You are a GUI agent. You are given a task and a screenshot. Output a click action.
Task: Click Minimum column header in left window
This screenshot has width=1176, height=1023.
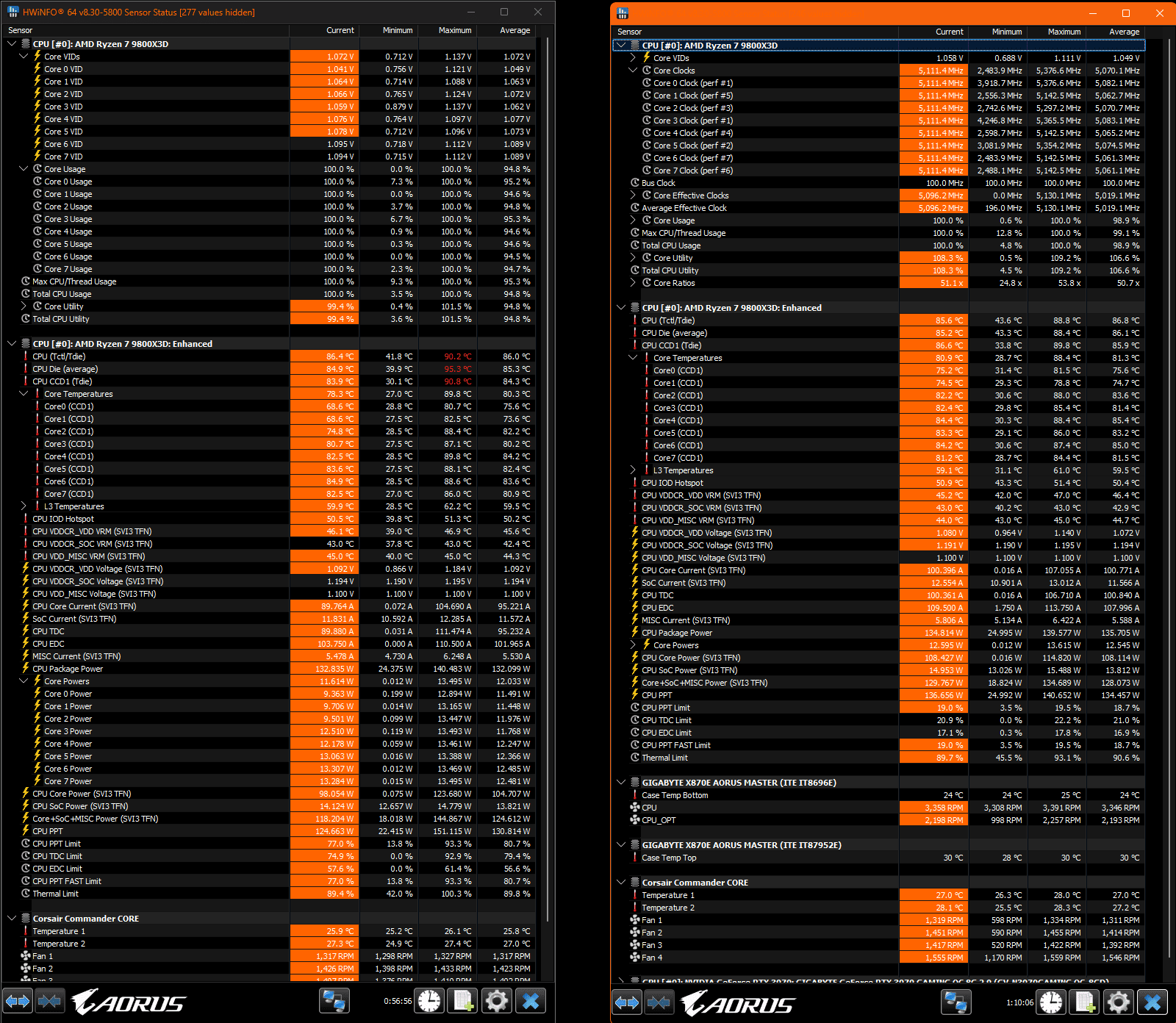point(389,30)
